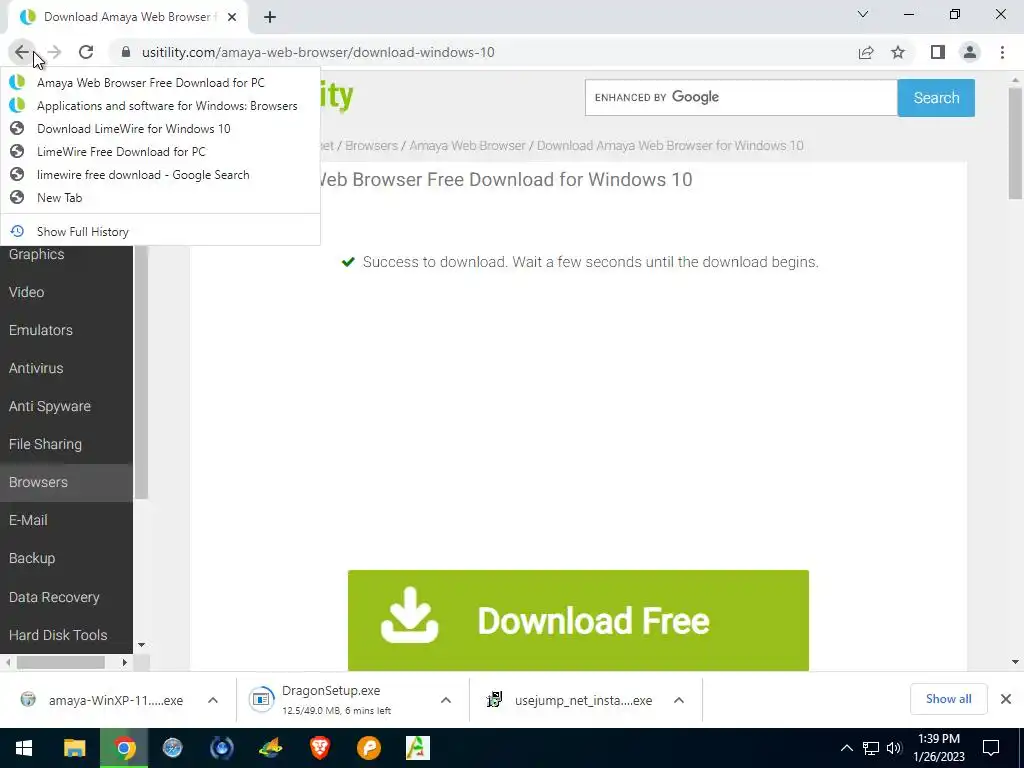This screenshot has height=768, width=1024.
Task: Click the page vertical scrollbar thumb
Action: pos(1015,143)
